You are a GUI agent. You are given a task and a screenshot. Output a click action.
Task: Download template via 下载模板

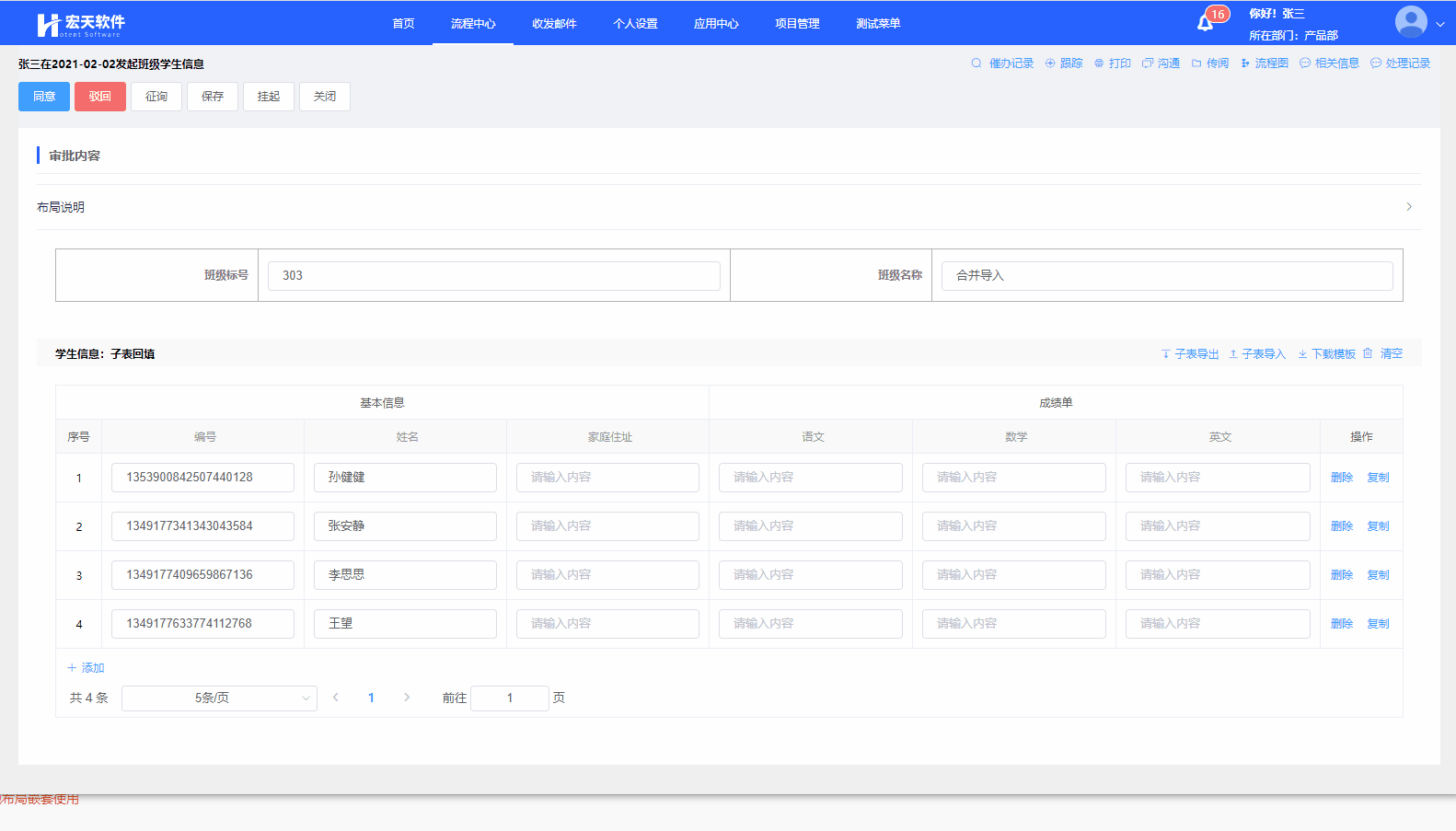click(1326, 354)
